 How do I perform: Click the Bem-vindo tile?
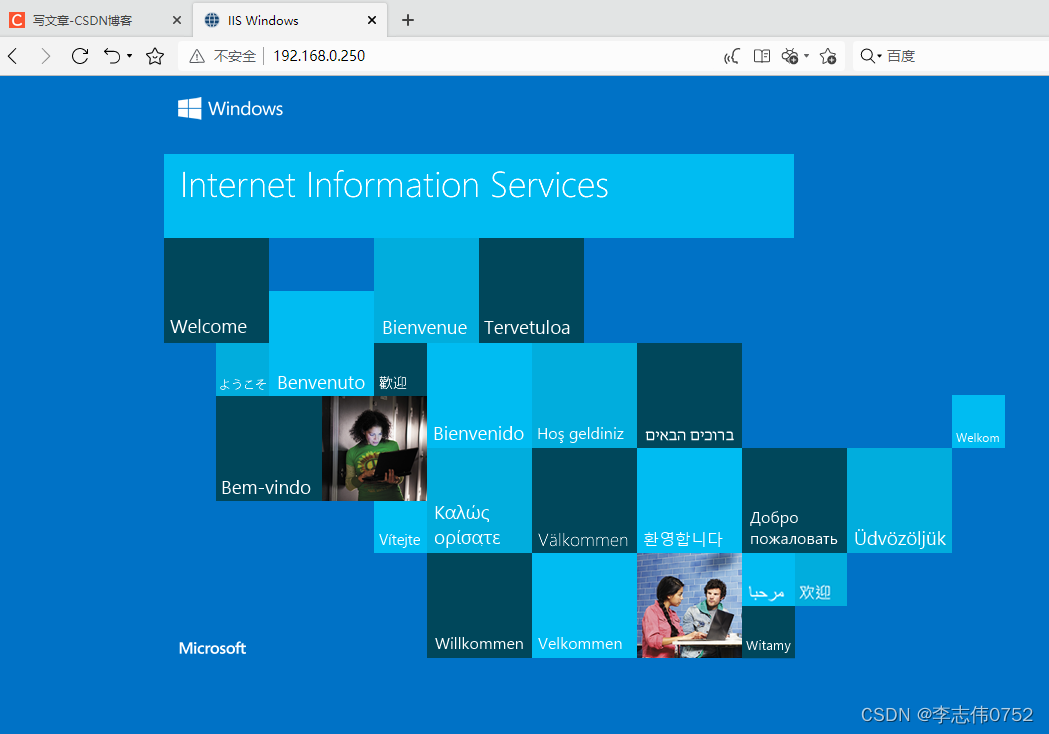click(x=269, y=448)
